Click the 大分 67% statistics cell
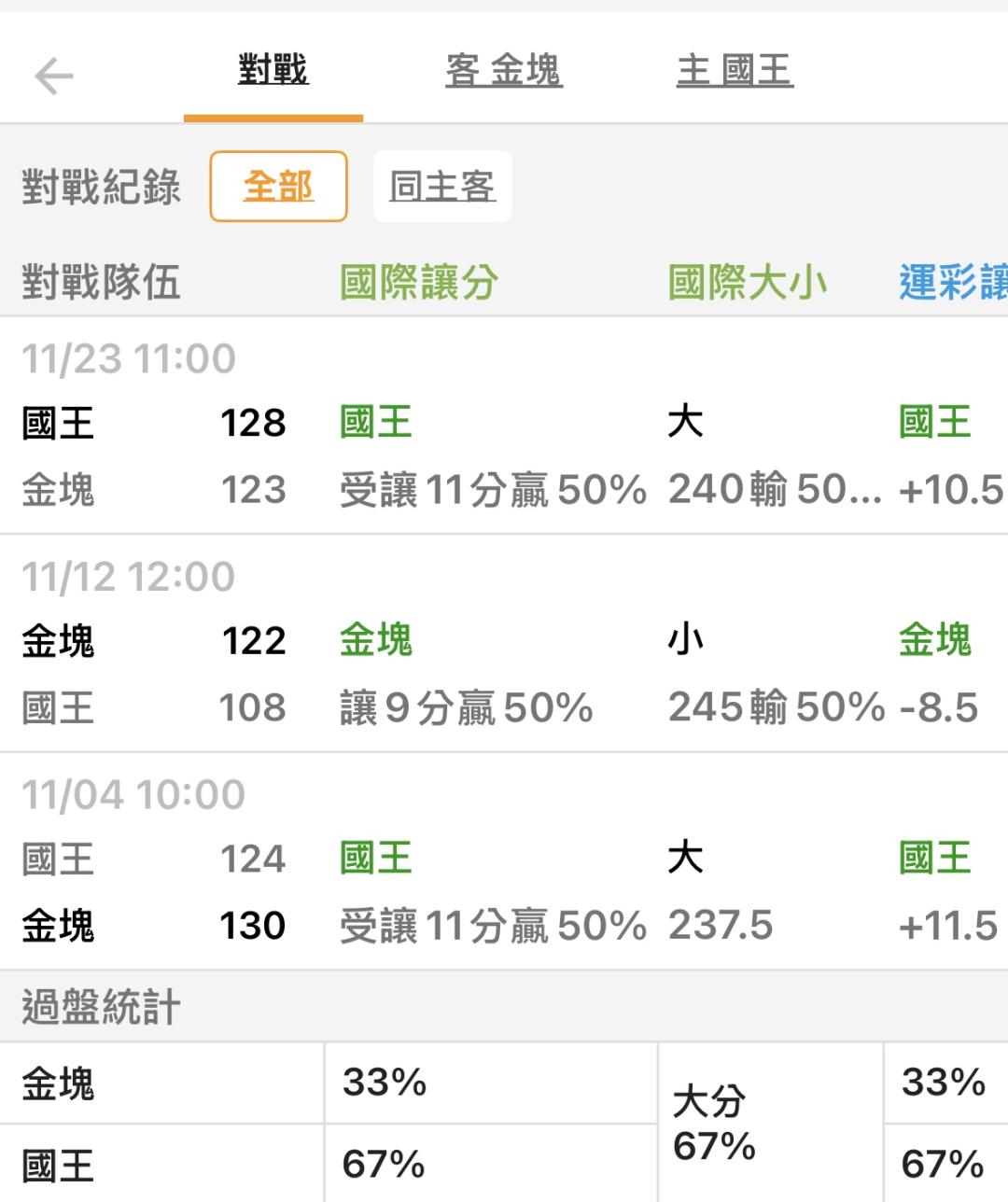The height and width of the screenshot is (1202, 1008). tap(714, 1124)
